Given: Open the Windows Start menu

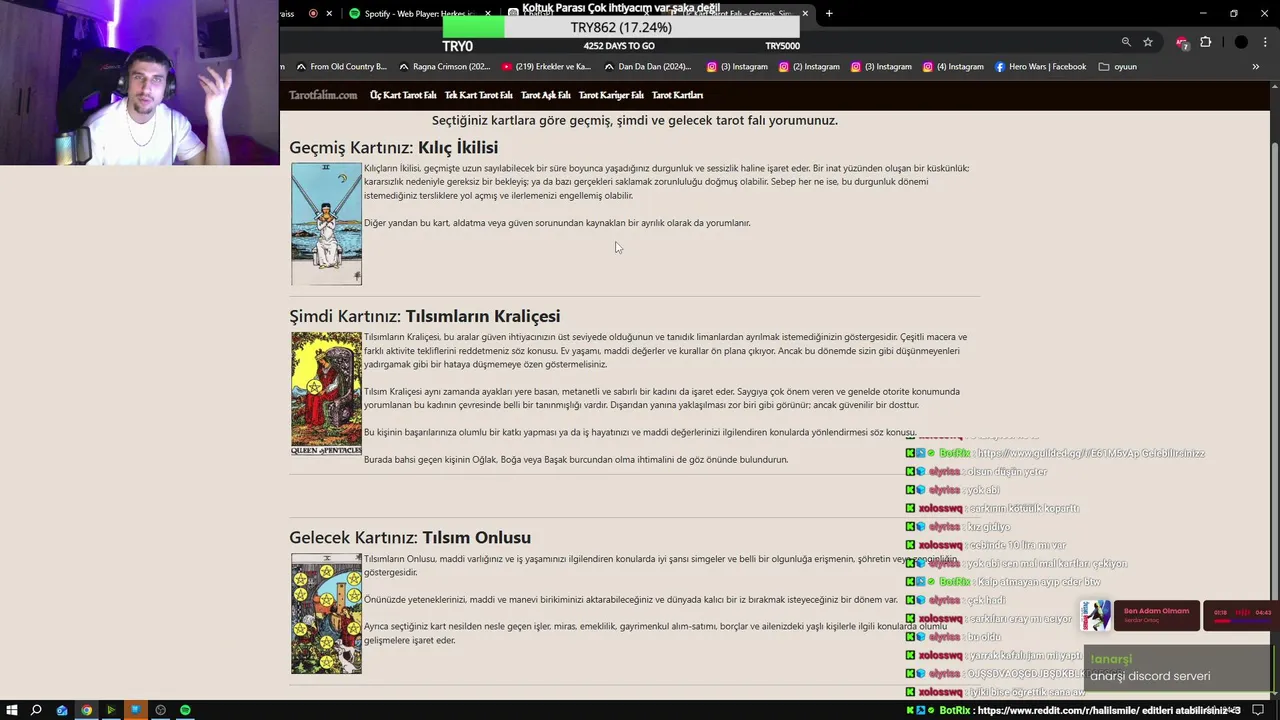Looking at the screenshot, I should tap(11, 710).
